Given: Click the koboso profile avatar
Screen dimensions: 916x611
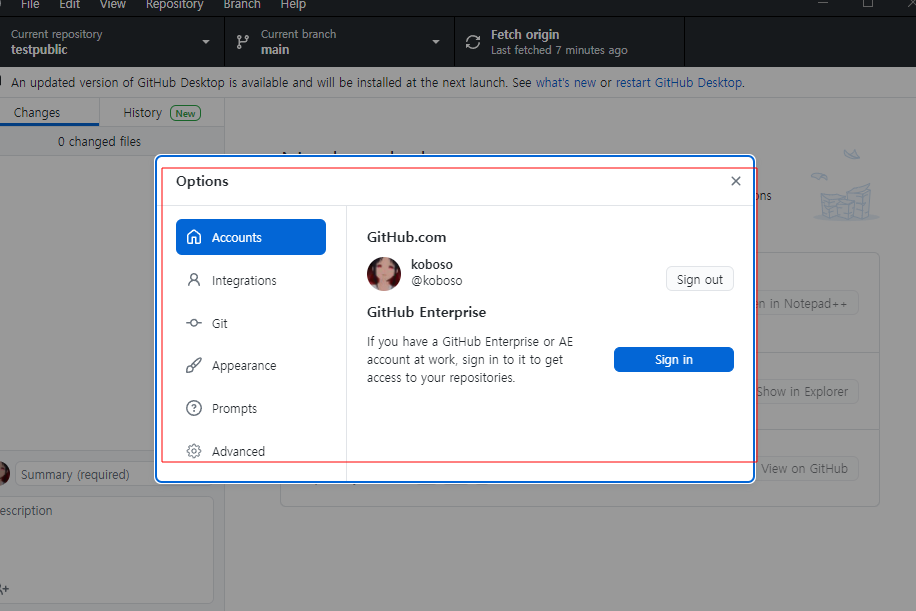Looking at the screenshot, I should coord(384,273).
